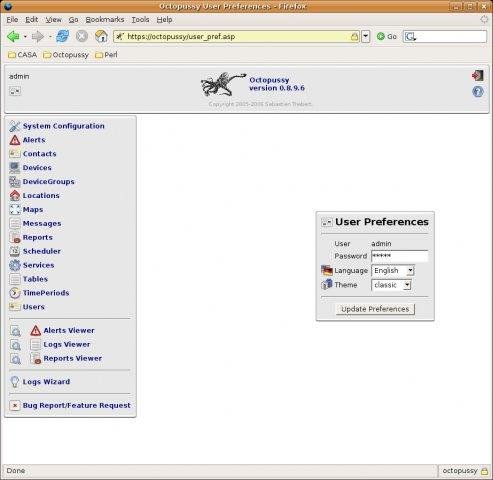Open the DeviceGroups link

pos(49,182)
